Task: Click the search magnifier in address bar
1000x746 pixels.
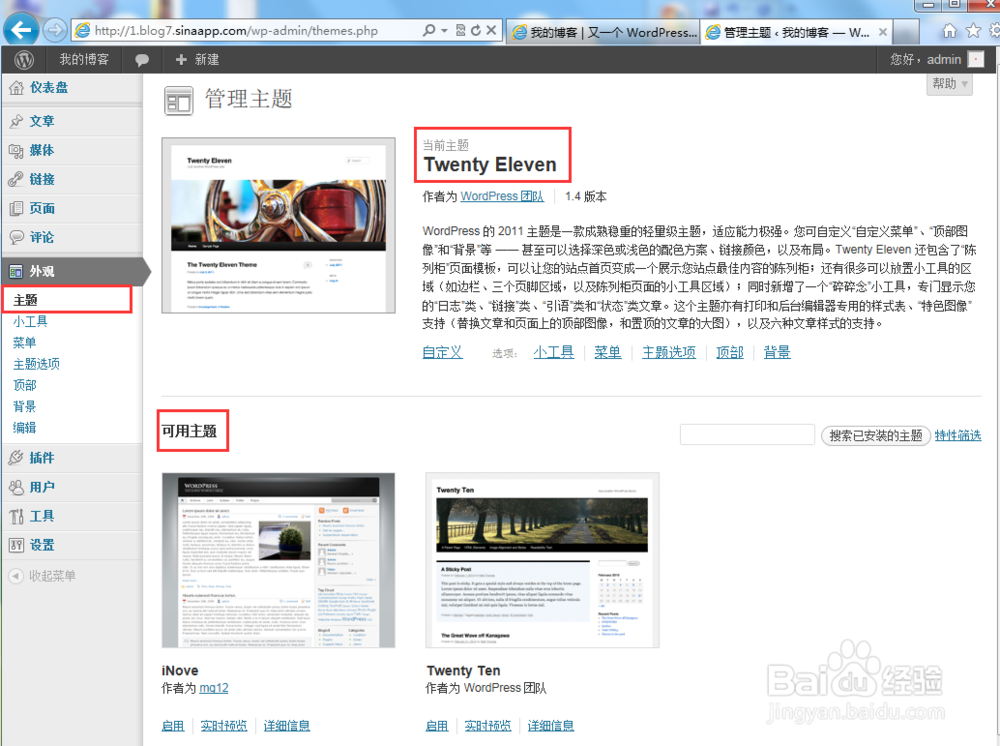Action: point(429,30)
